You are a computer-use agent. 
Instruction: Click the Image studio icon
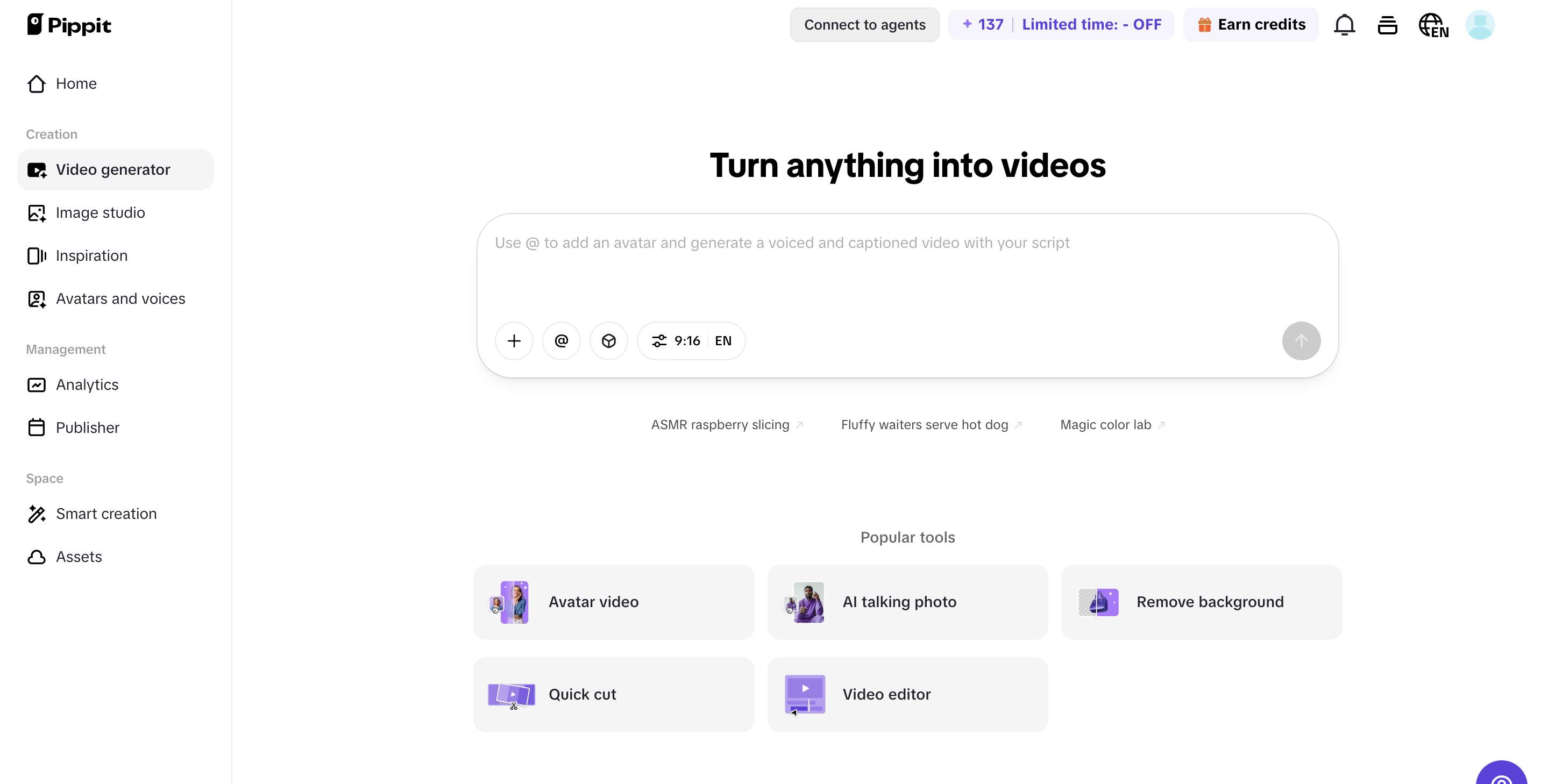pos(37,213)
